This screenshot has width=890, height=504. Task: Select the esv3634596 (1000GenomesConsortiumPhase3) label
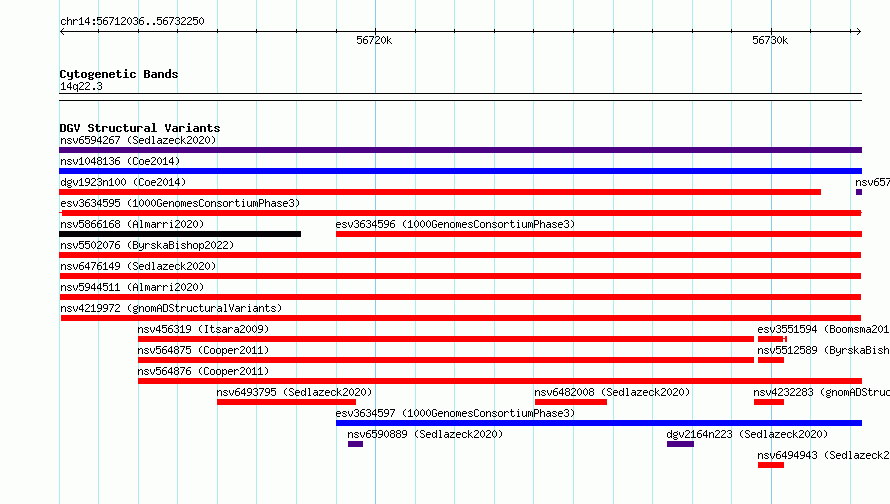tap(455, 224)
